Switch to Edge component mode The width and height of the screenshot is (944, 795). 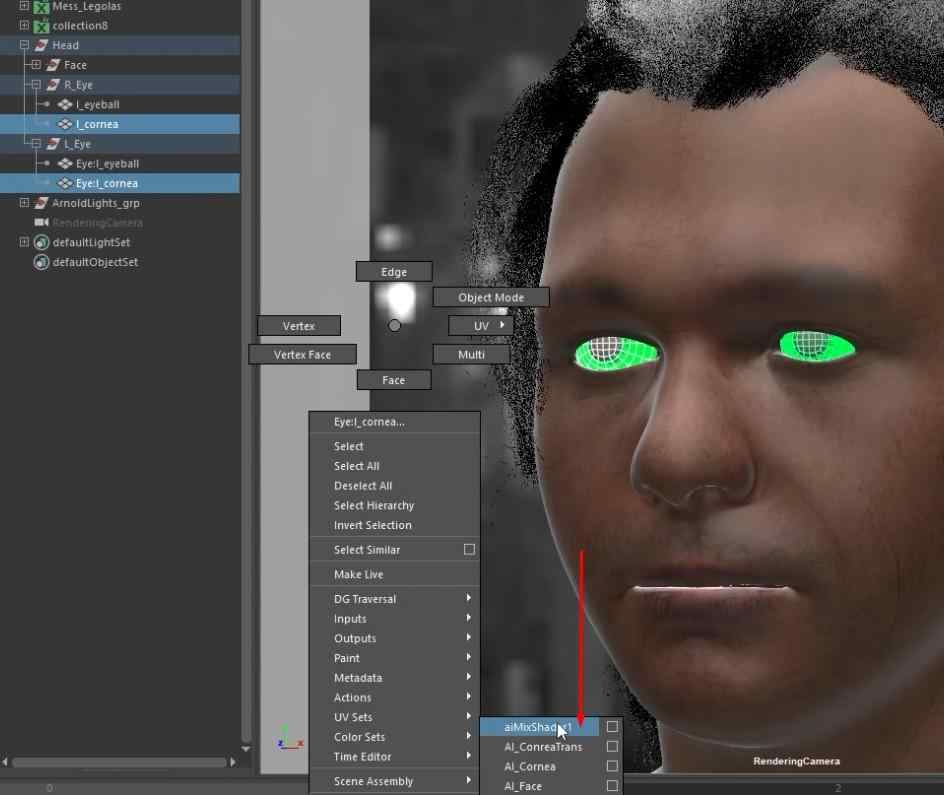(x=394, y=272)
